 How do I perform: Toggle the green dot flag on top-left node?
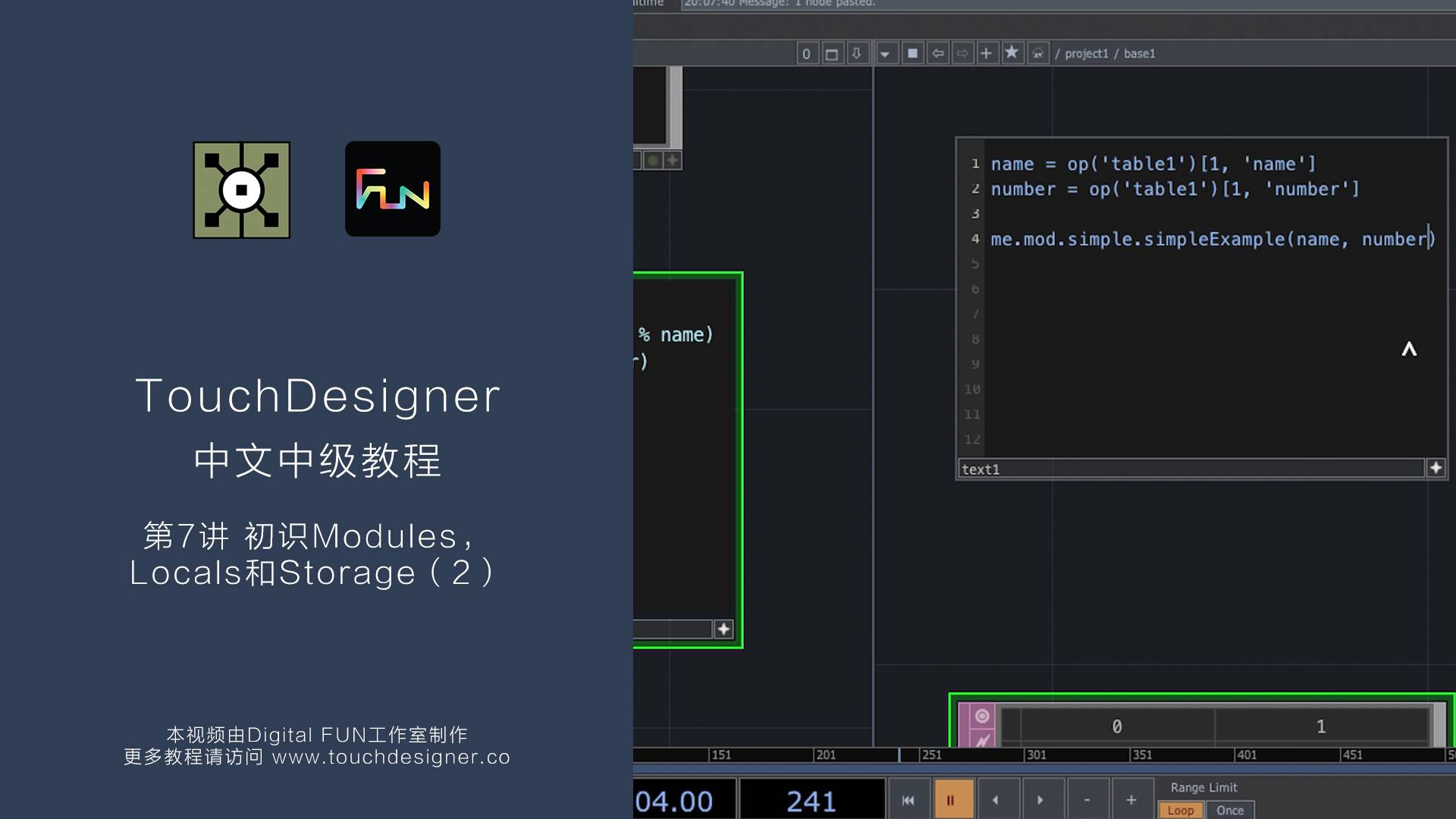(x=653, y=160)
